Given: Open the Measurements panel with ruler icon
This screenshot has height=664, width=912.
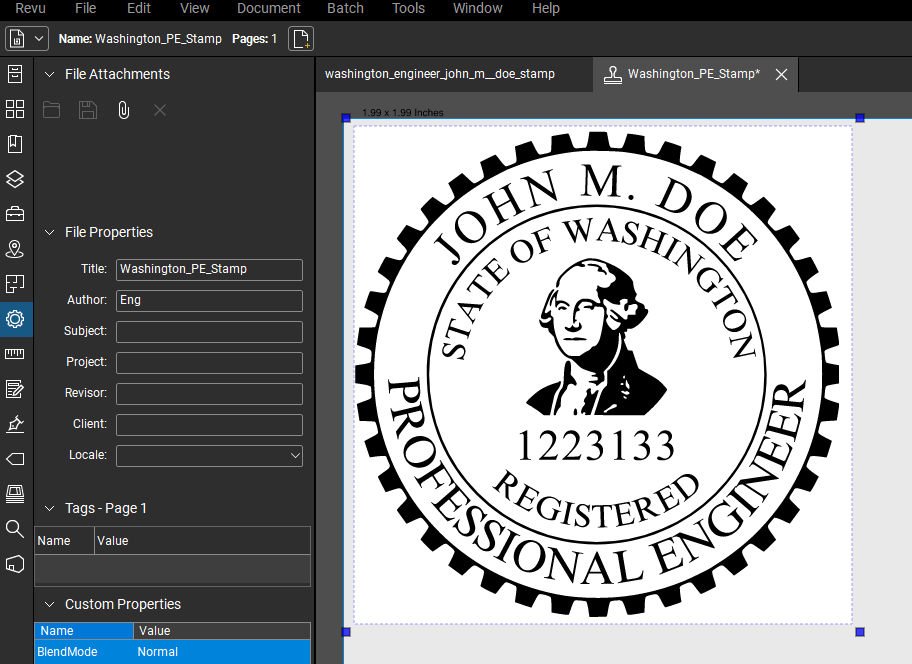Looking at the screenshot, I should 15,354.
